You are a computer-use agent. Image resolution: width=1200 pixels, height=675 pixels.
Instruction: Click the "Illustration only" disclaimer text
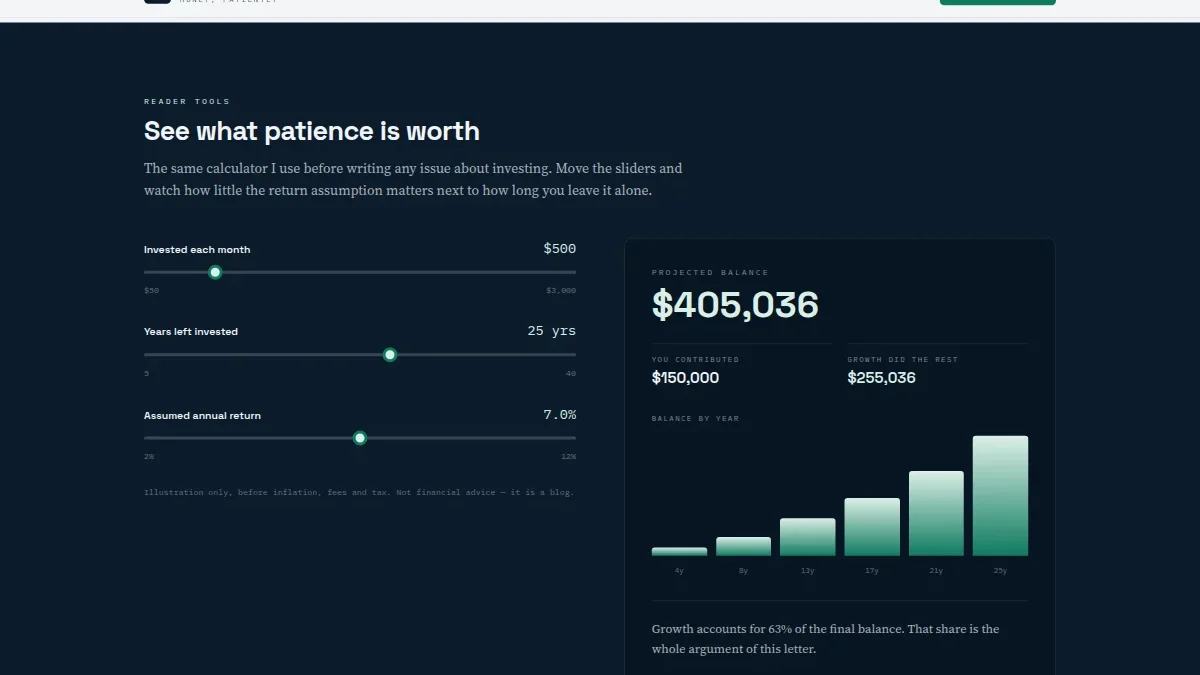359,493
